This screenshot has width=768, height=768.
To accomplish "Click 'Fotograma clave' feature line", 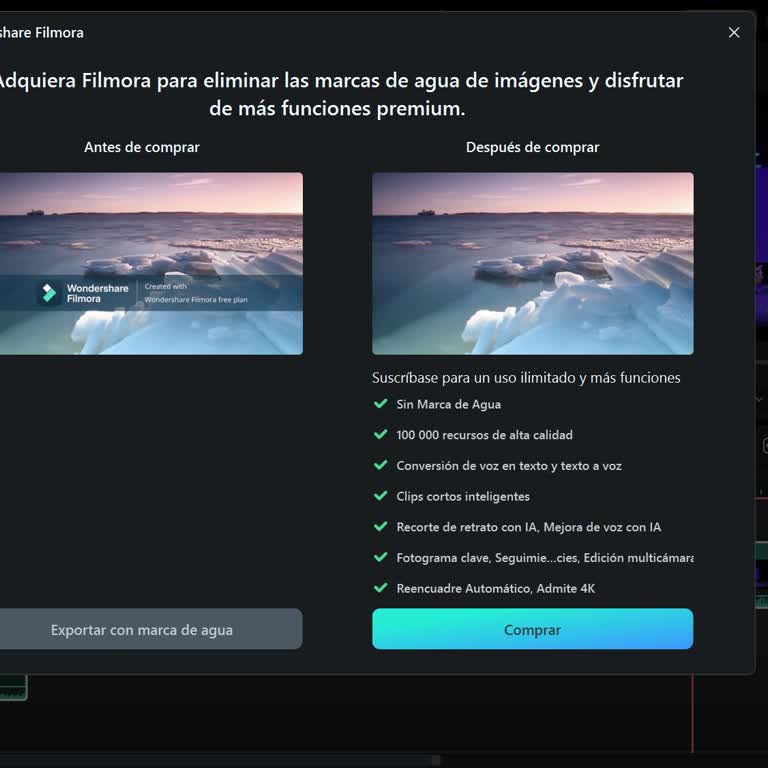I will pyautogui.click(x=545, y=558).
